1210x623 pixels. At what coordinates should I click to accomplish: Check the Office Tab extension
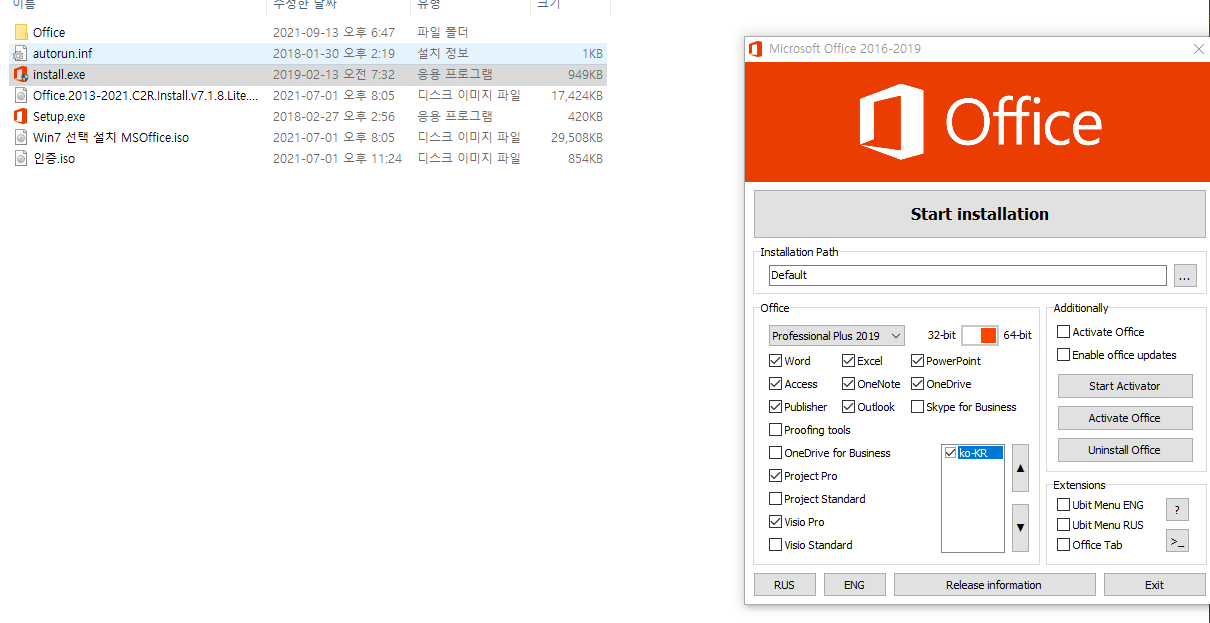[1064, 545]
